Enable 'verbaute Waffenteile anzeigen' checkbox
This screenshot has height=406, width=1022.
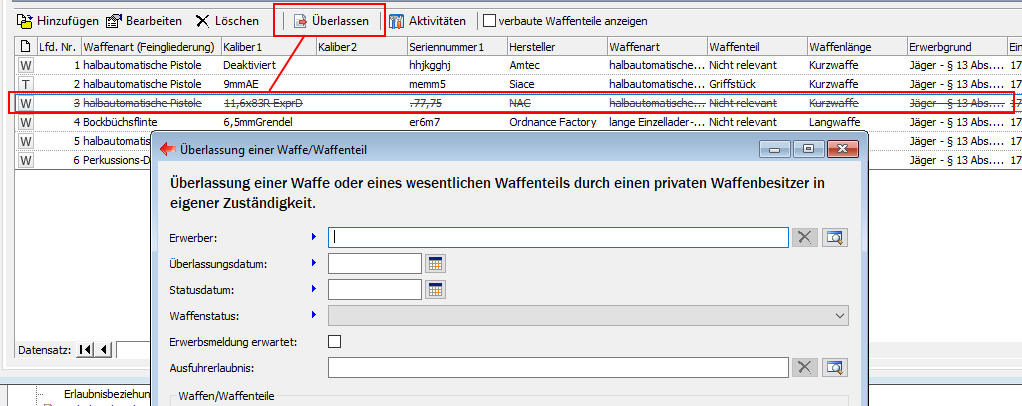[x=489, y=21]
